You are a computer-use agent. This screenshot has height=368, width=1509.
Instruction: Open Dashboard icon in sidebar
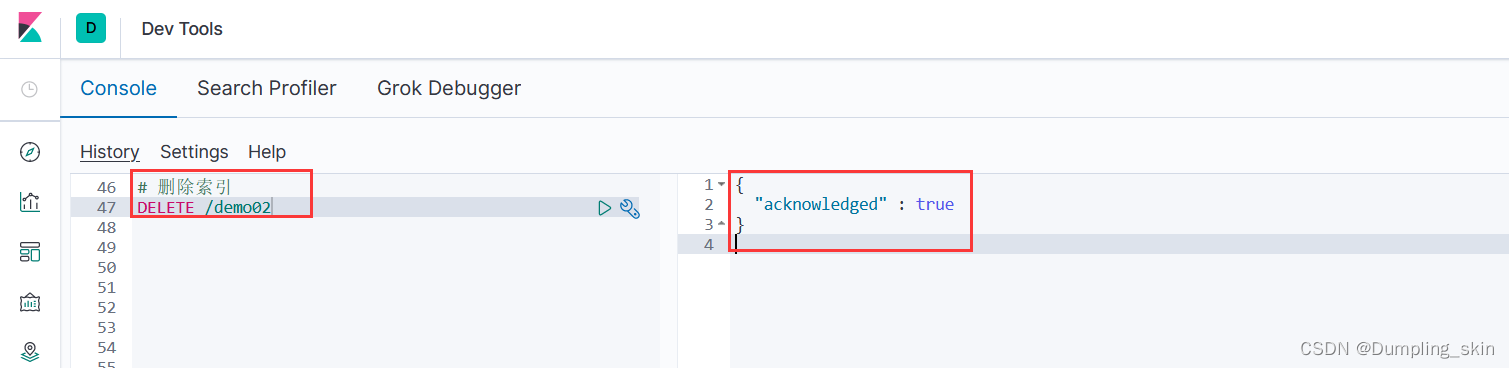[30, 252]
